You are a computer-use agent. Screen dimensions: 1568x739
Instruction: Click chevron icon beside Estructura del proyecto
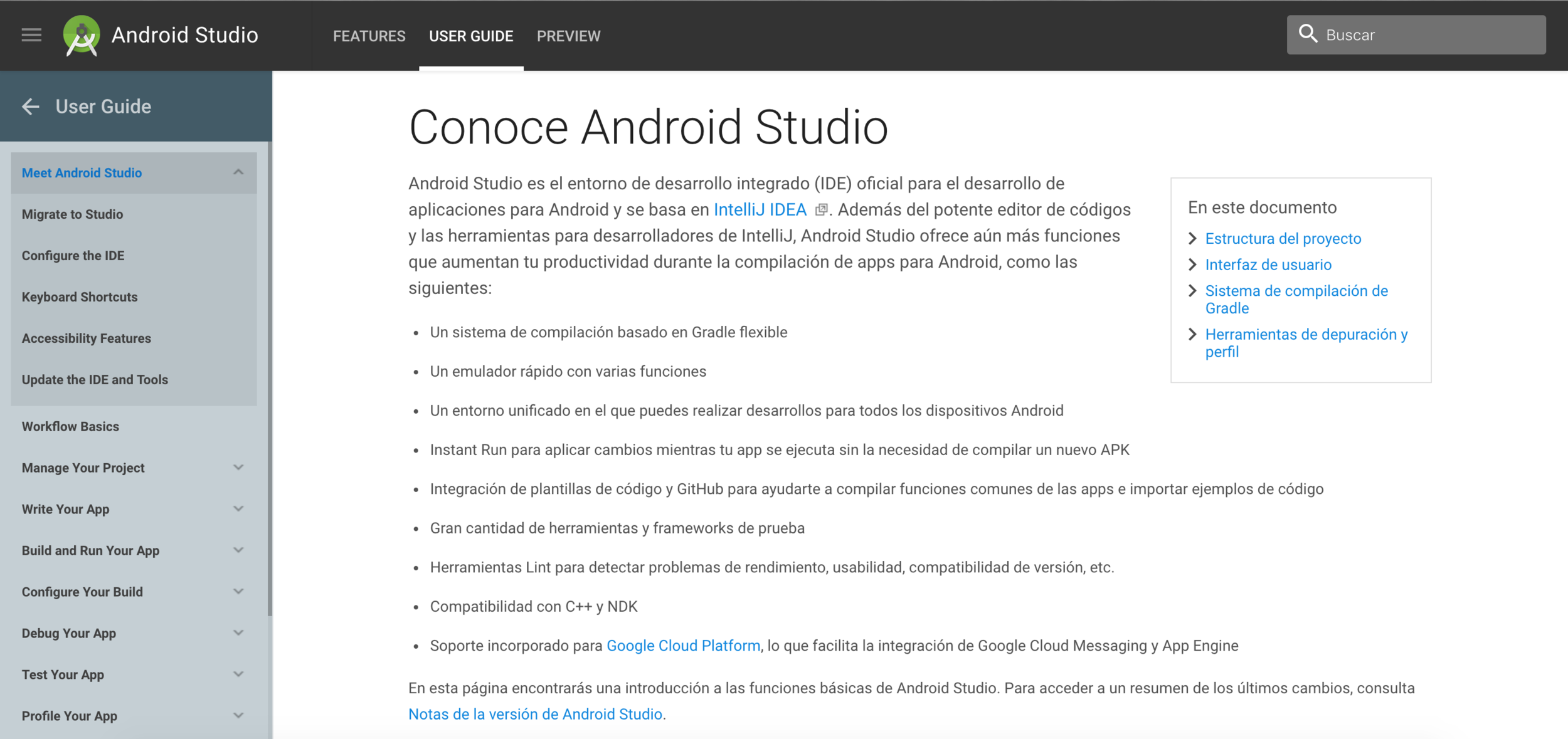pos(1192,239)
